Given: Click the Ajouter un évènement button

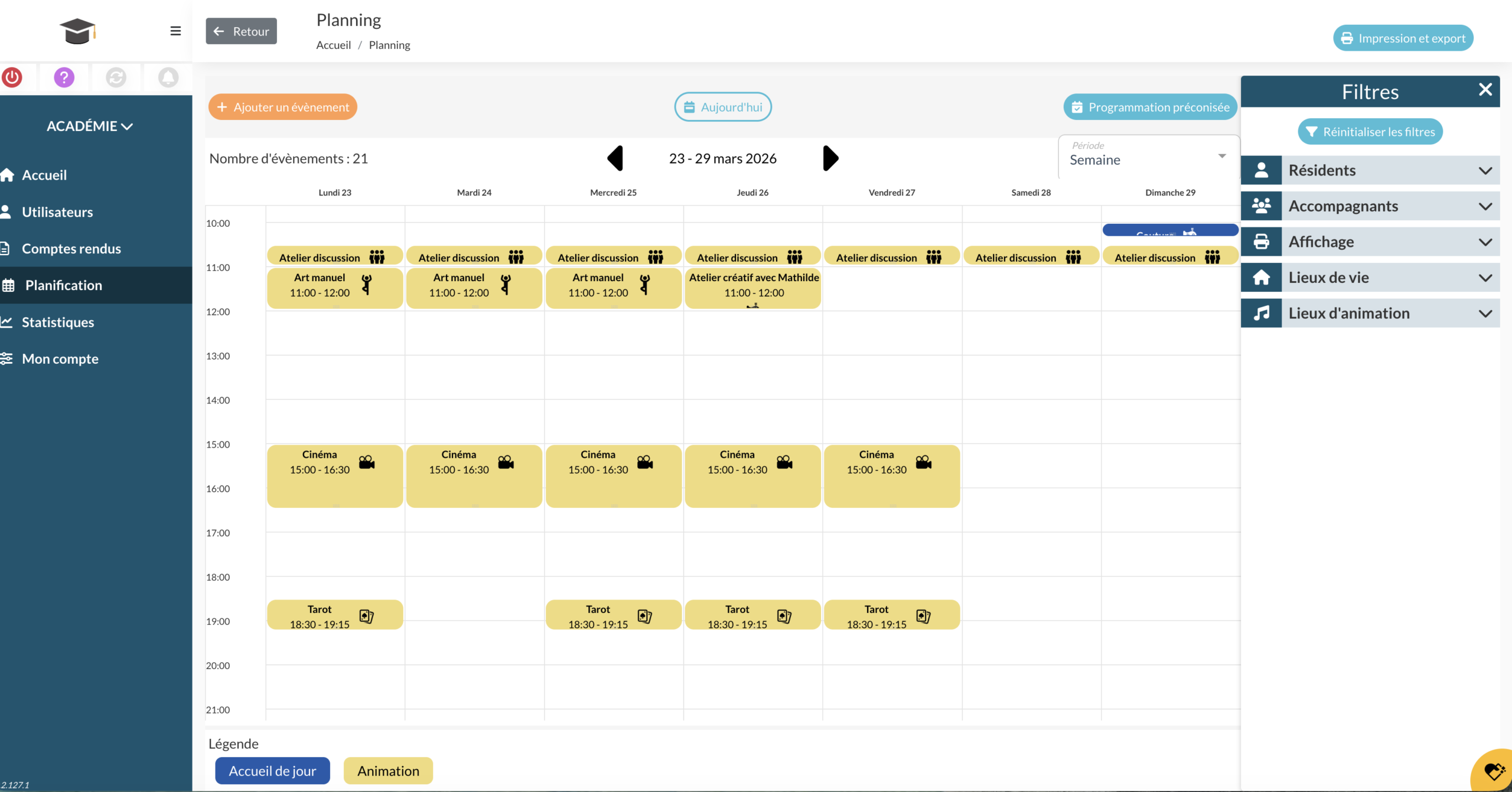Looking at the screenshot, I should pyautogui.click(x=282, y=107).
